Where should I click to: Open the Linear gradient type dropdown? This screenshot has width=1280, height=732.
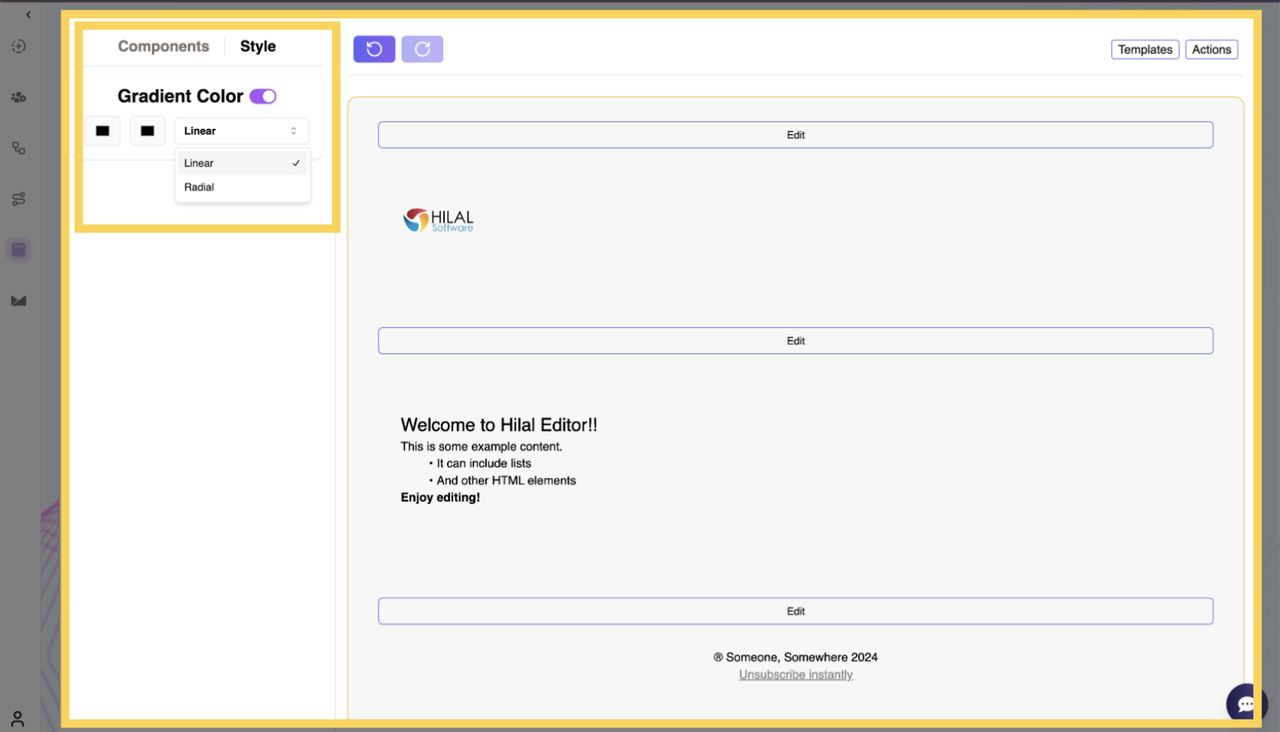(241, 131)
